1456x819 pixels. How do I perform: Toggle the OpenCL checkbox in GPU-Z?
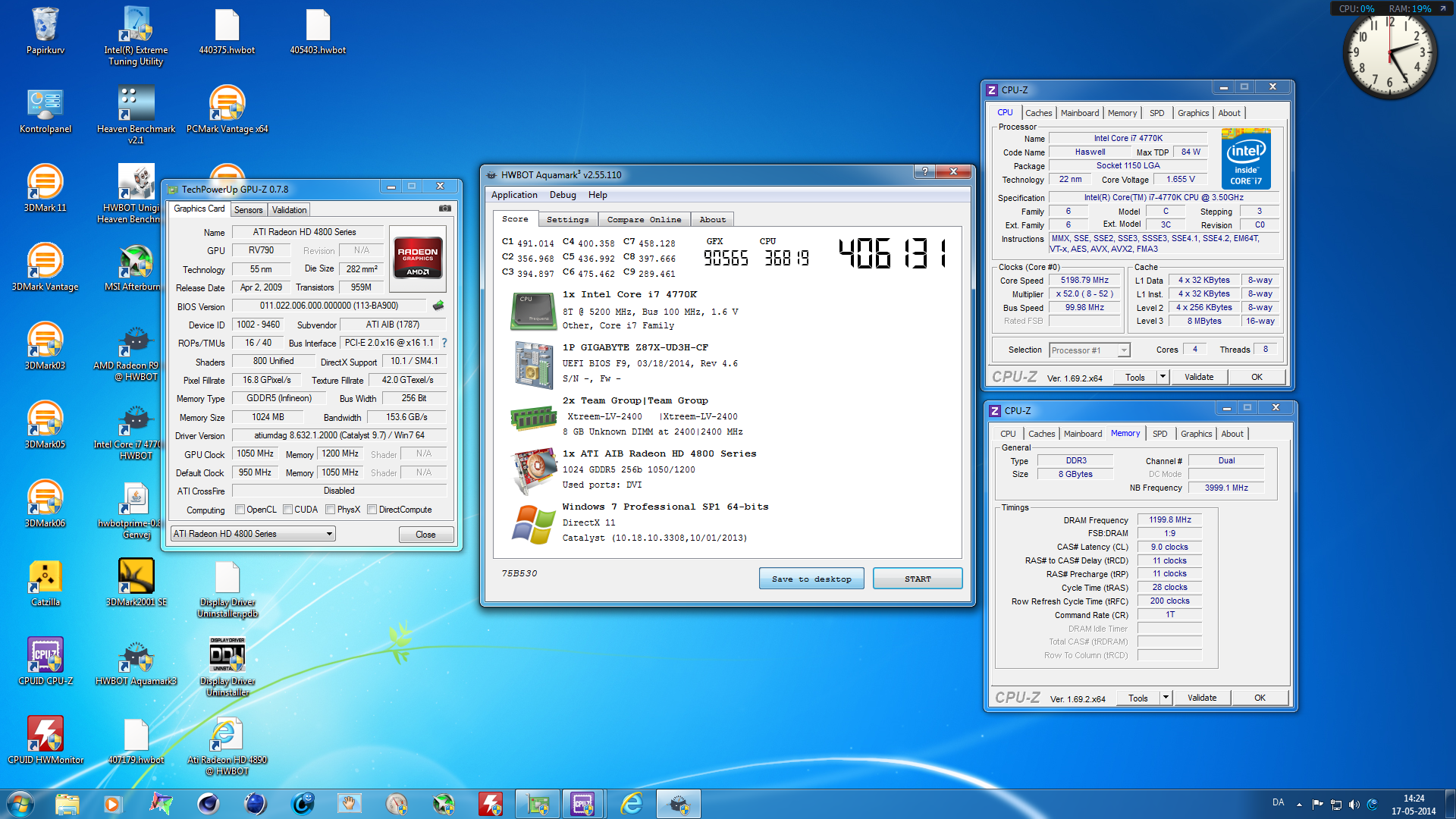[x=240, y=510]
